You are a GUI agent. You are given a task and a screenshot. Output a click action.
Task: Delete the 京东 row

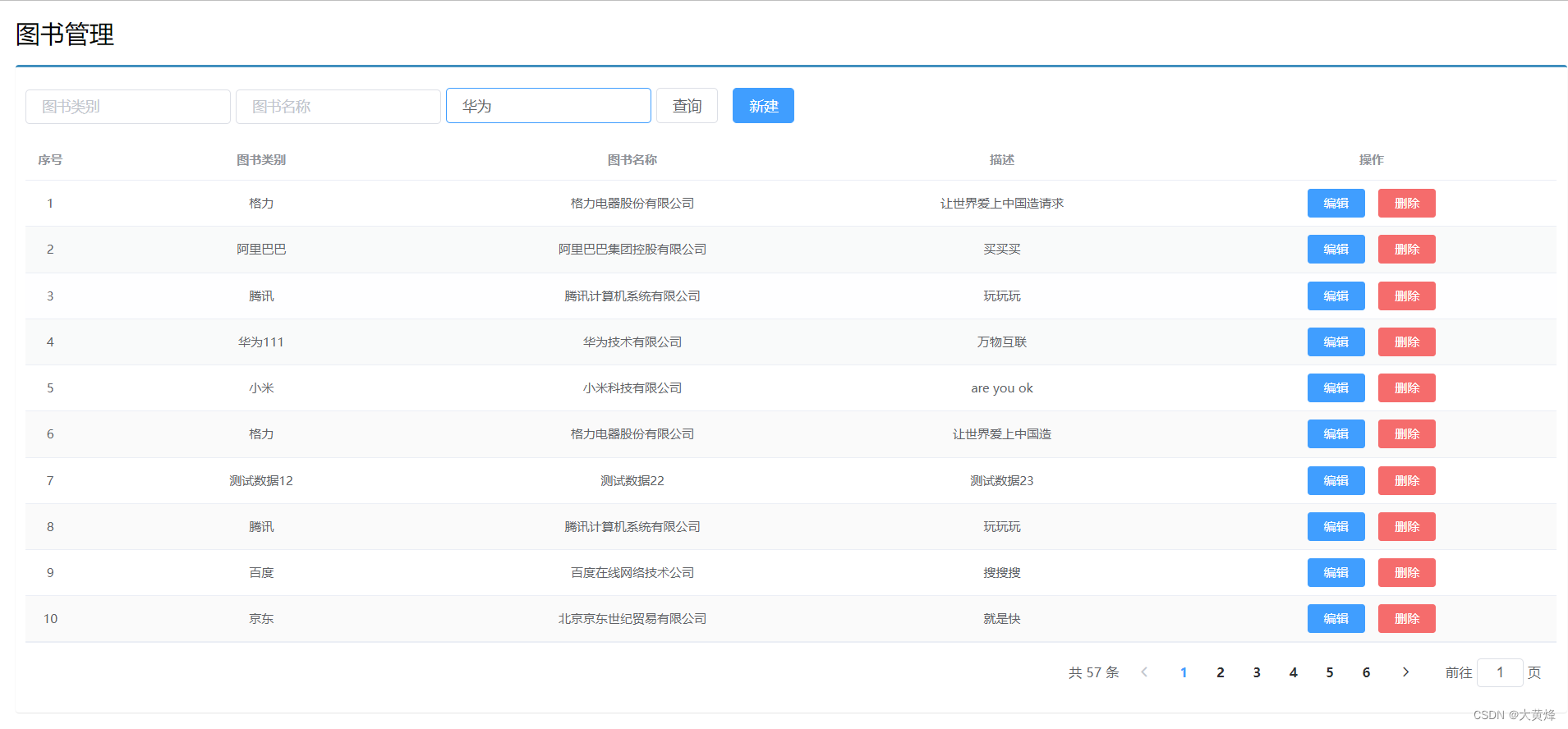tap(1406, 619)
